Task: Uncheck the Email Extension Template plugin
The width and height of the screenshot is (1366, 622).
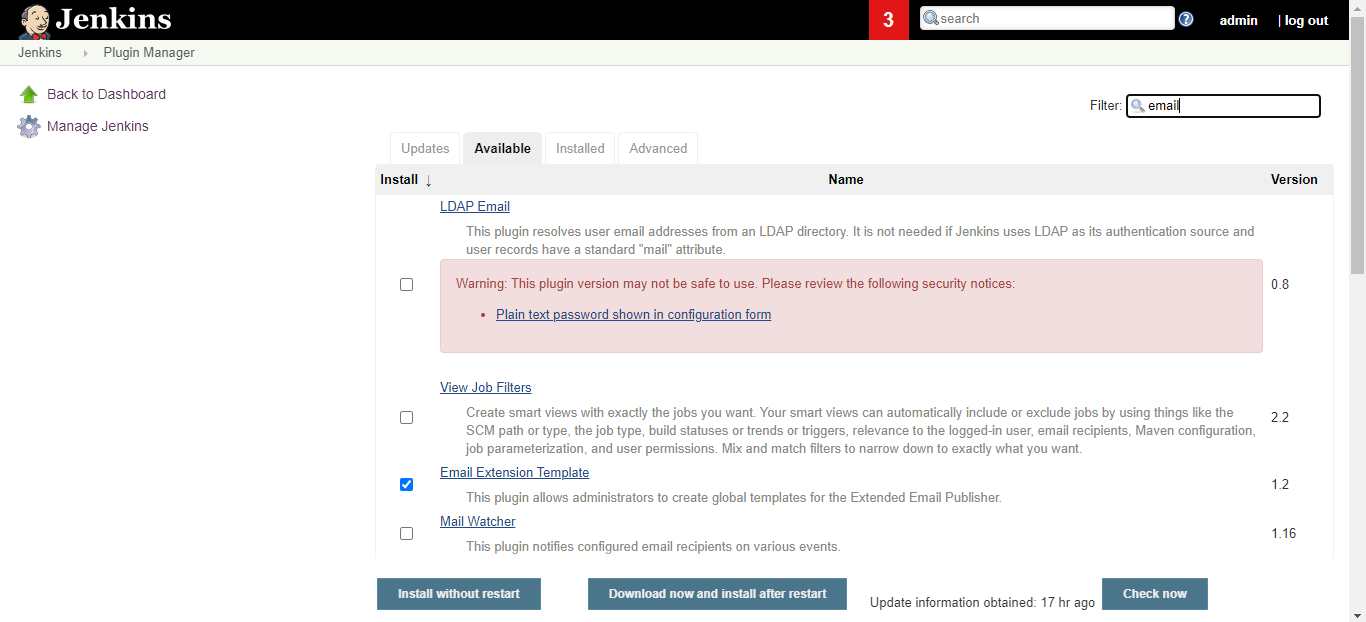Action: pyautogui.click(x=406, y=484)
